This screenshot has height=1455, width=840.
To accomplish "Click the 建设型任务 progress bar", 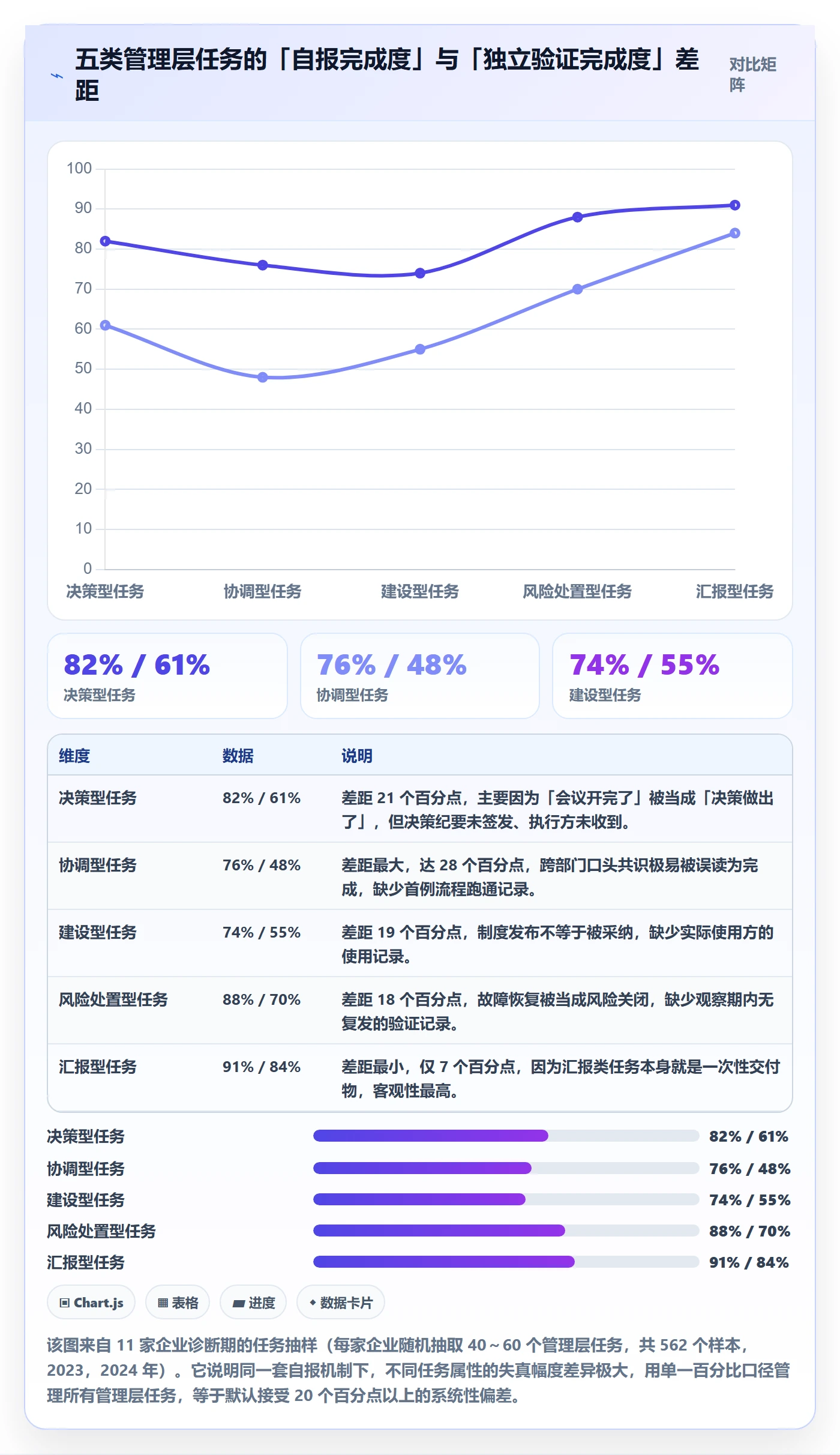I will (x=506, y=1199).
